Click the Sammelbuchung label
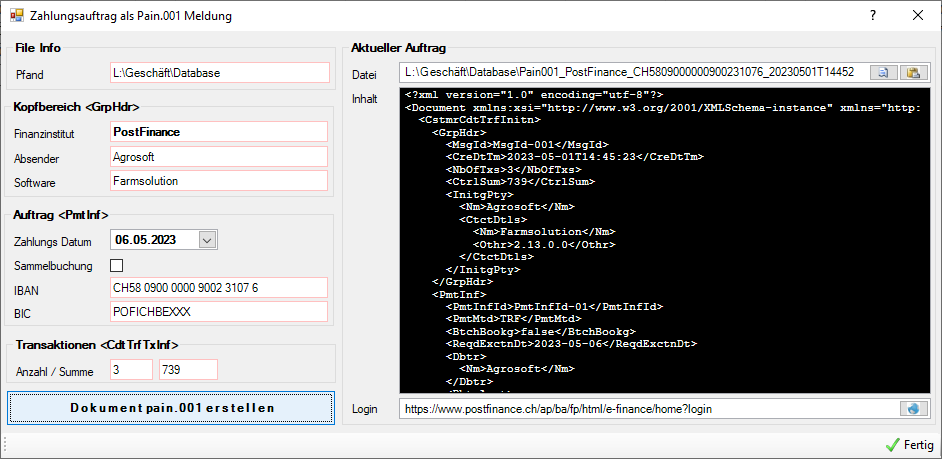The height and width of the screenshot is (459, 942). point(53,266)
